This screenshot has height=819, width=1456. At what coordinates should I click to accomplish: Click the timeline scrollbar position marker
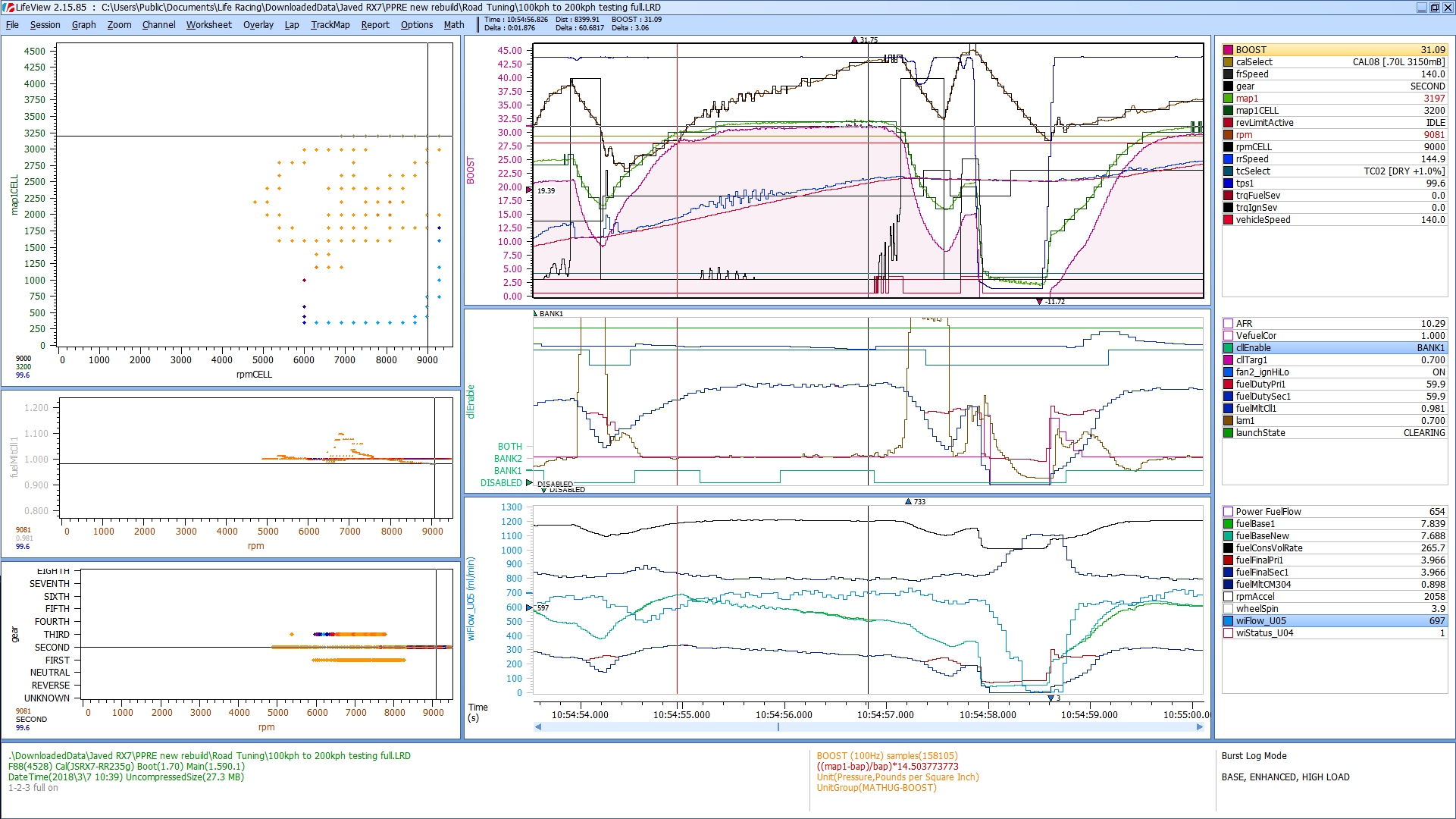tap(778, 727)
